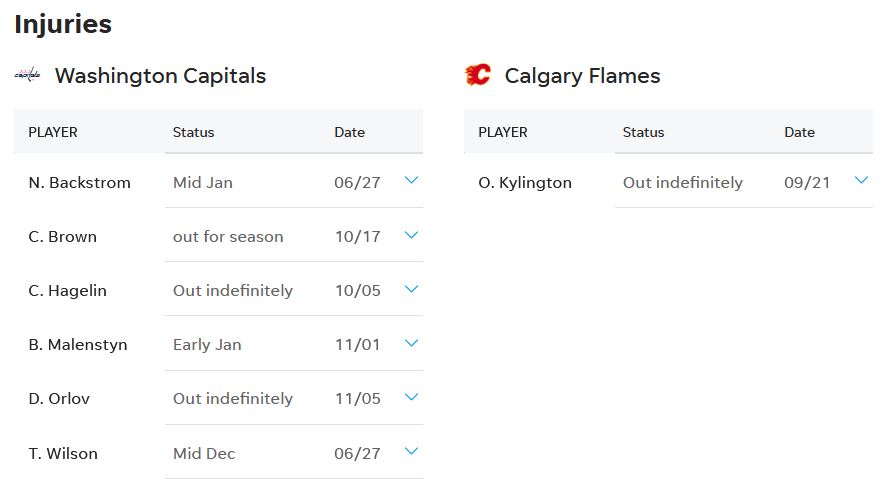The width and height of the screenshot is (885, 492).
Task: Select the O. Kylington player name
Action: point(525,183)
